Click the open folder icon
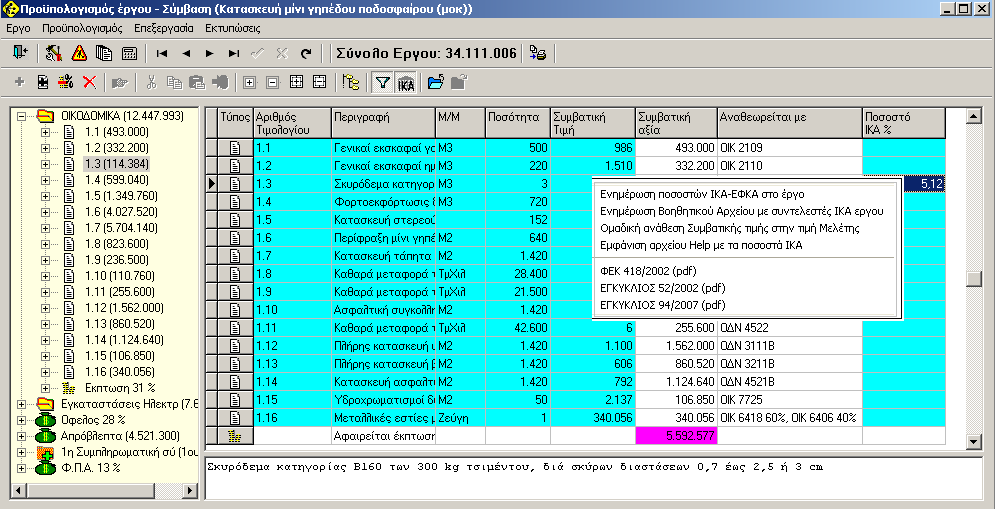The height and width of the screenshot is (509, 996). click(435, 83)
